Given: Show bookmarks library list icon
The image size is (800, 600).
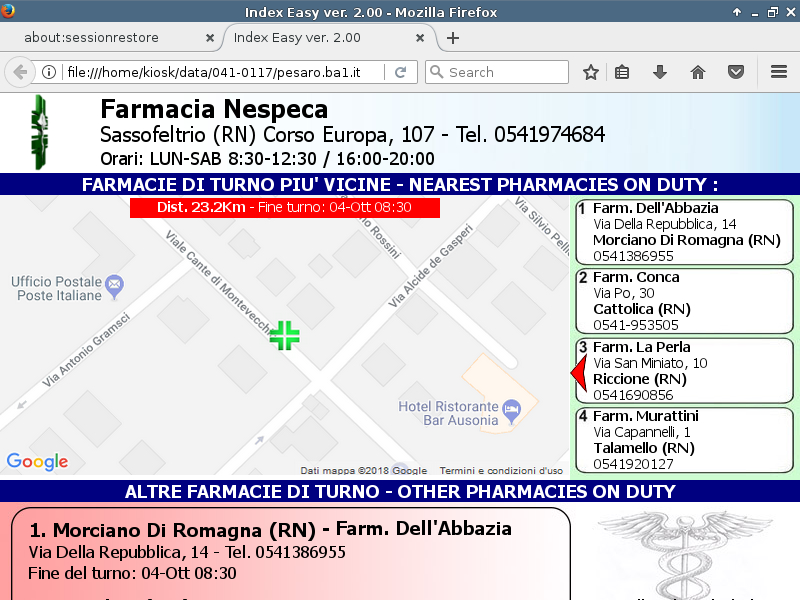Looking at the screenshot, I should pos(622,72).
